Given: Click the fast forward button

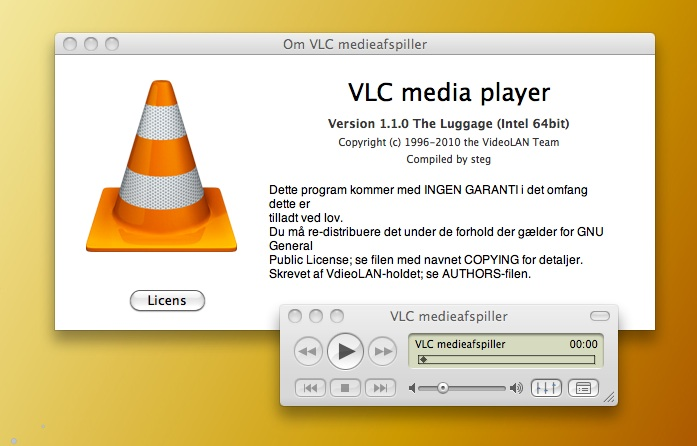Looking at the screenshot, I should pos(382,351).
